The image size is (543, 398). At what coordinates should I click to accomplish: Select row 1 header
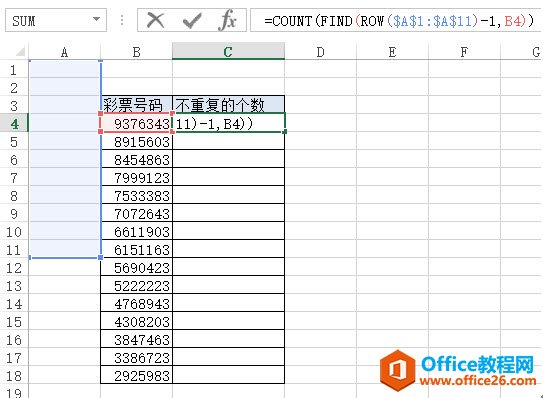click(x=14, y=70)
